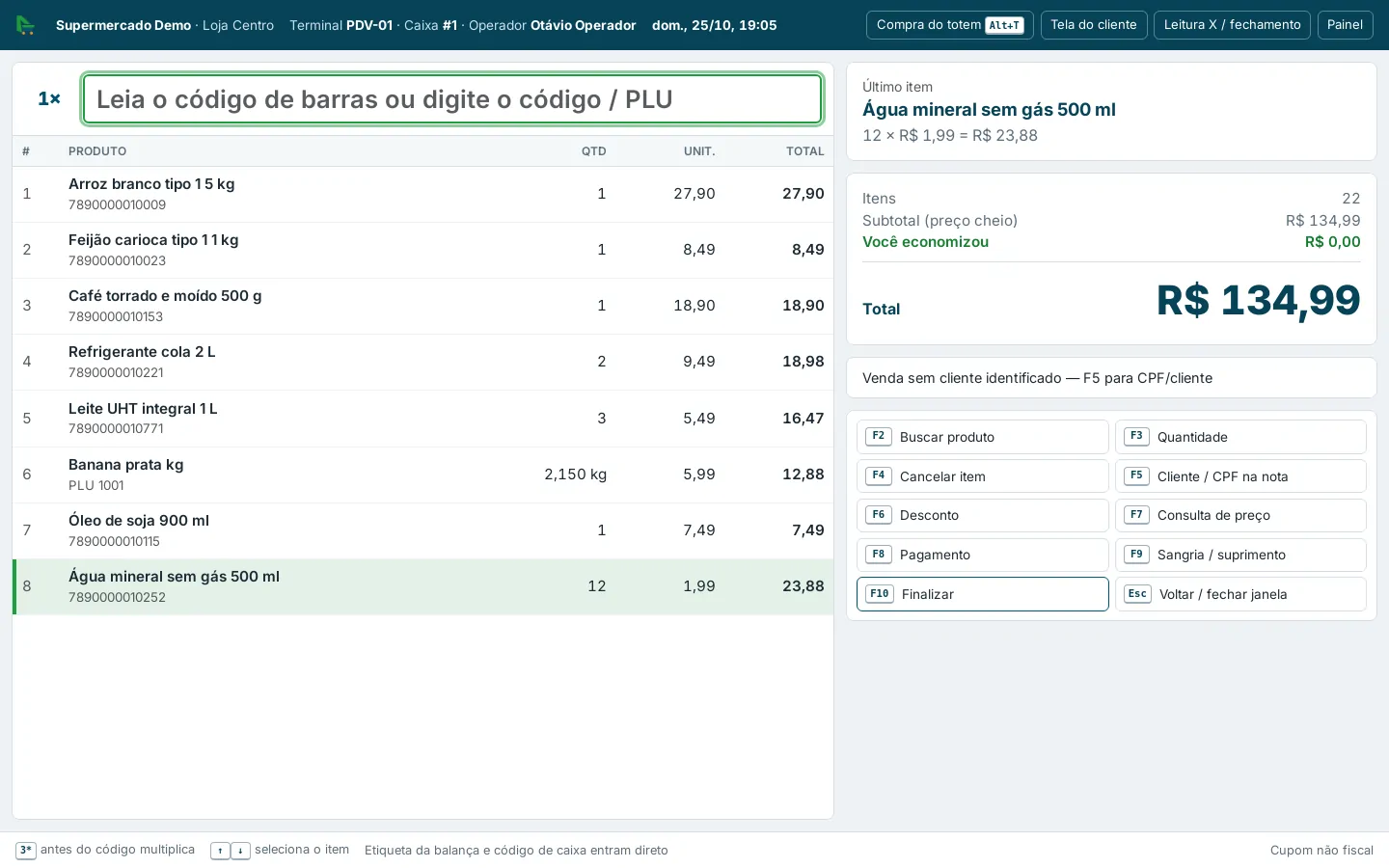Viewport: 1389px width, 868px height.
Task: Click the UNIT. column header
Action: pos(699,151)
